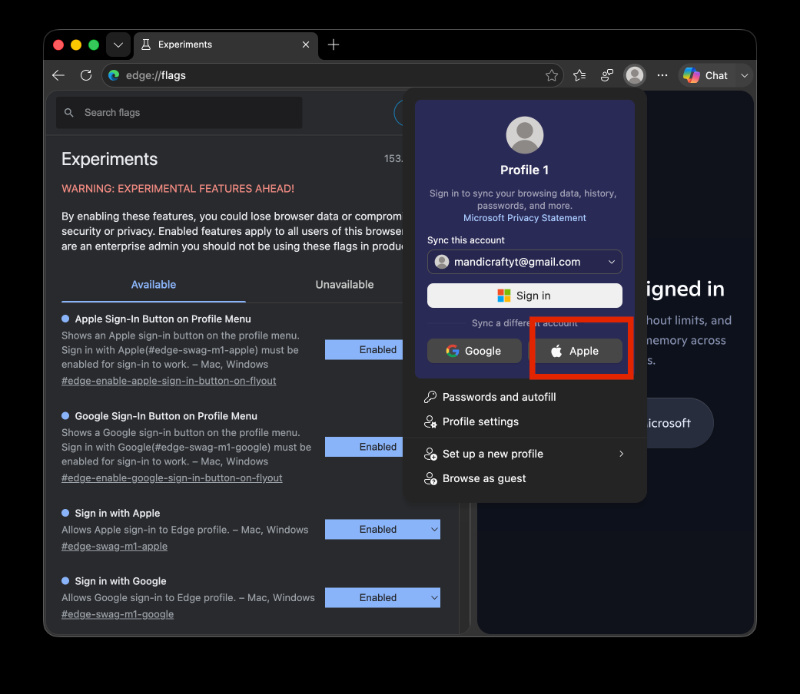Open Google Sign-In Button flag Enabled dropdown
The height and width of the screenshot is (694, 800).
(x=364, y=447)
